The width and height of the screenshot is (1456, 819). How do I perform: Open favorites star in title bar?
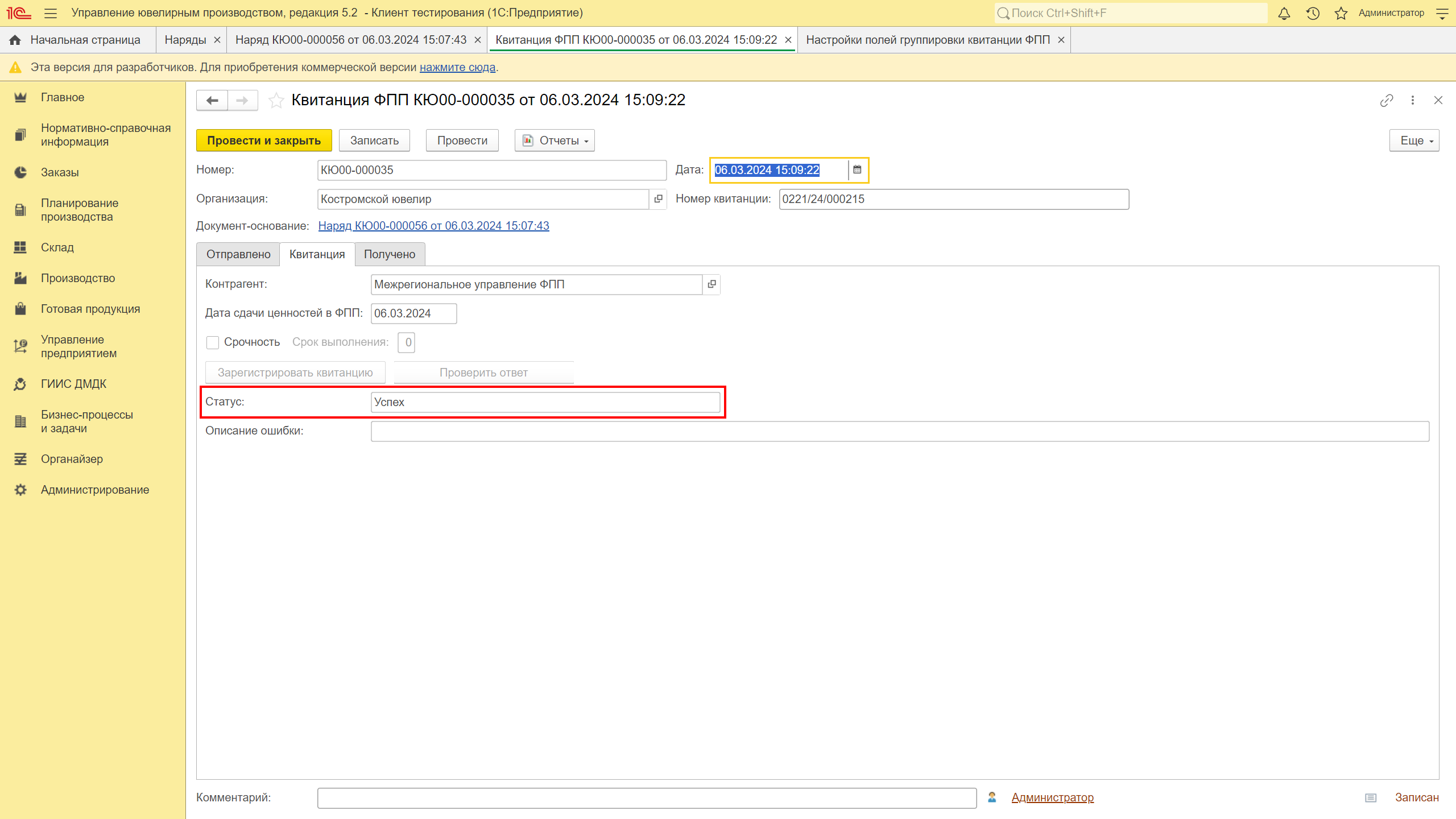(x=1341, y=13)
